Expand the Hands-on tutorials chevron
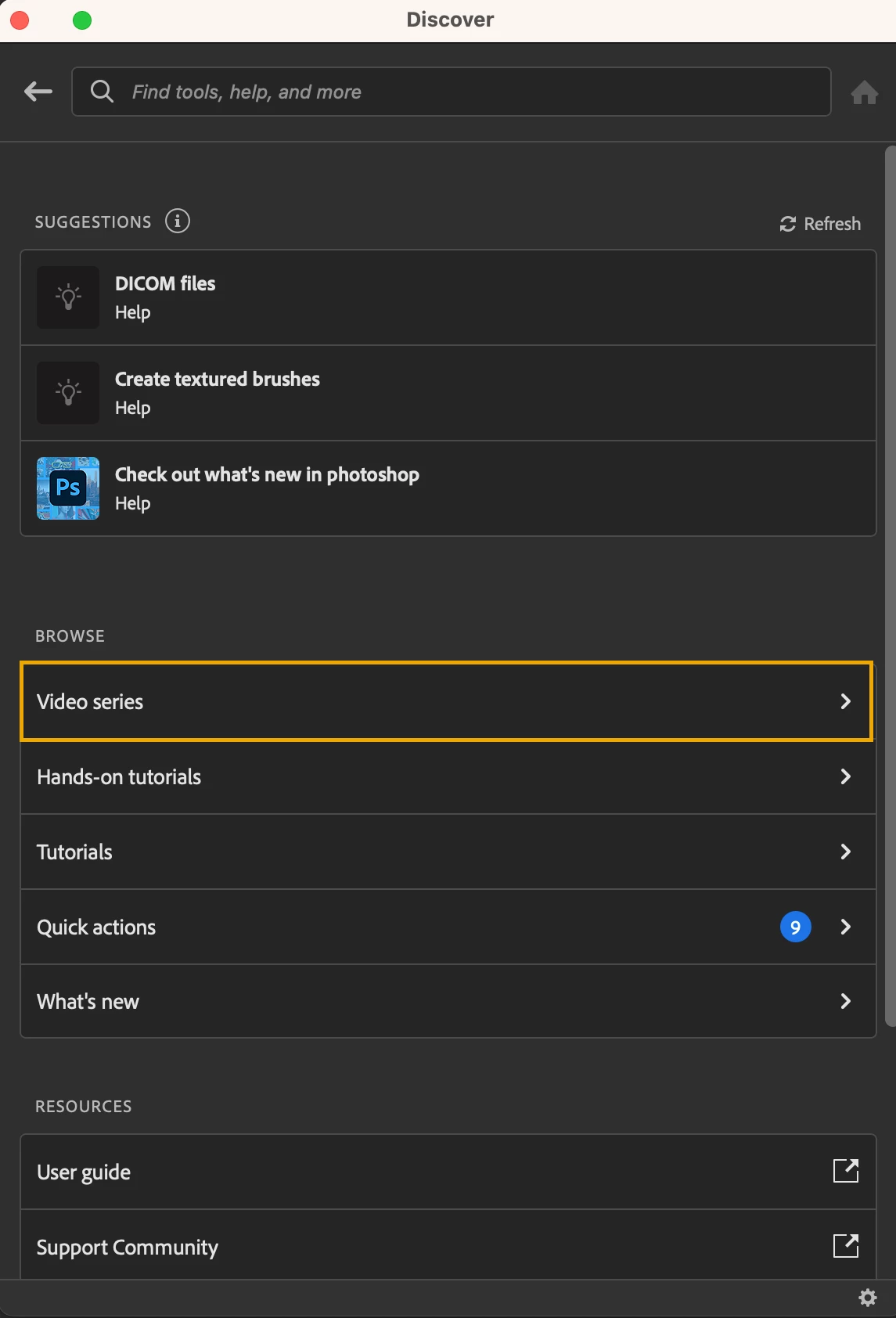Image resolution: width=896 pixels, height=1318 pixels. pyautogui.click(x=845, y=776)
